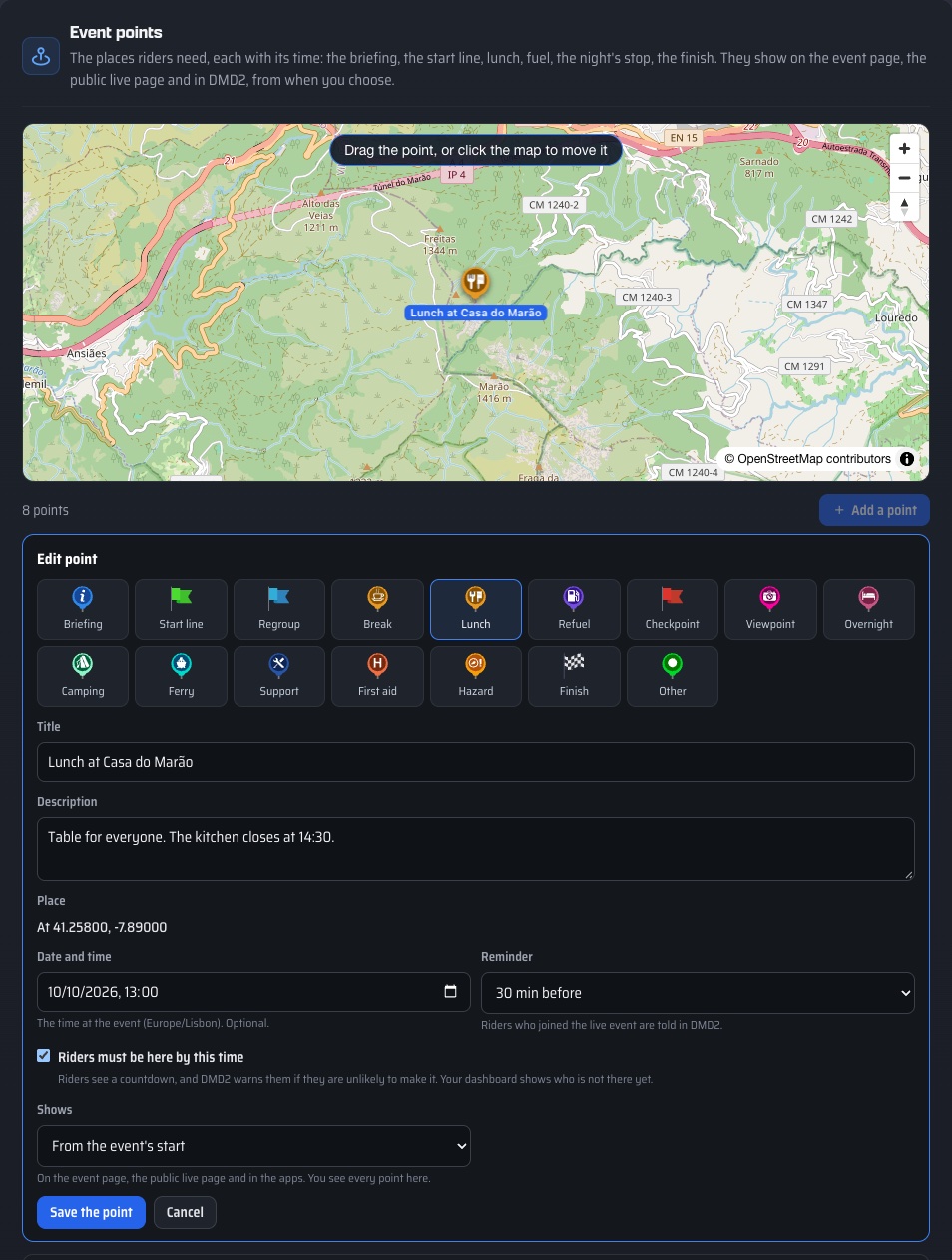Viewport: 952px width, 1260px height.
Task: Zoom in on the map
Action: (x=904, y=149)
